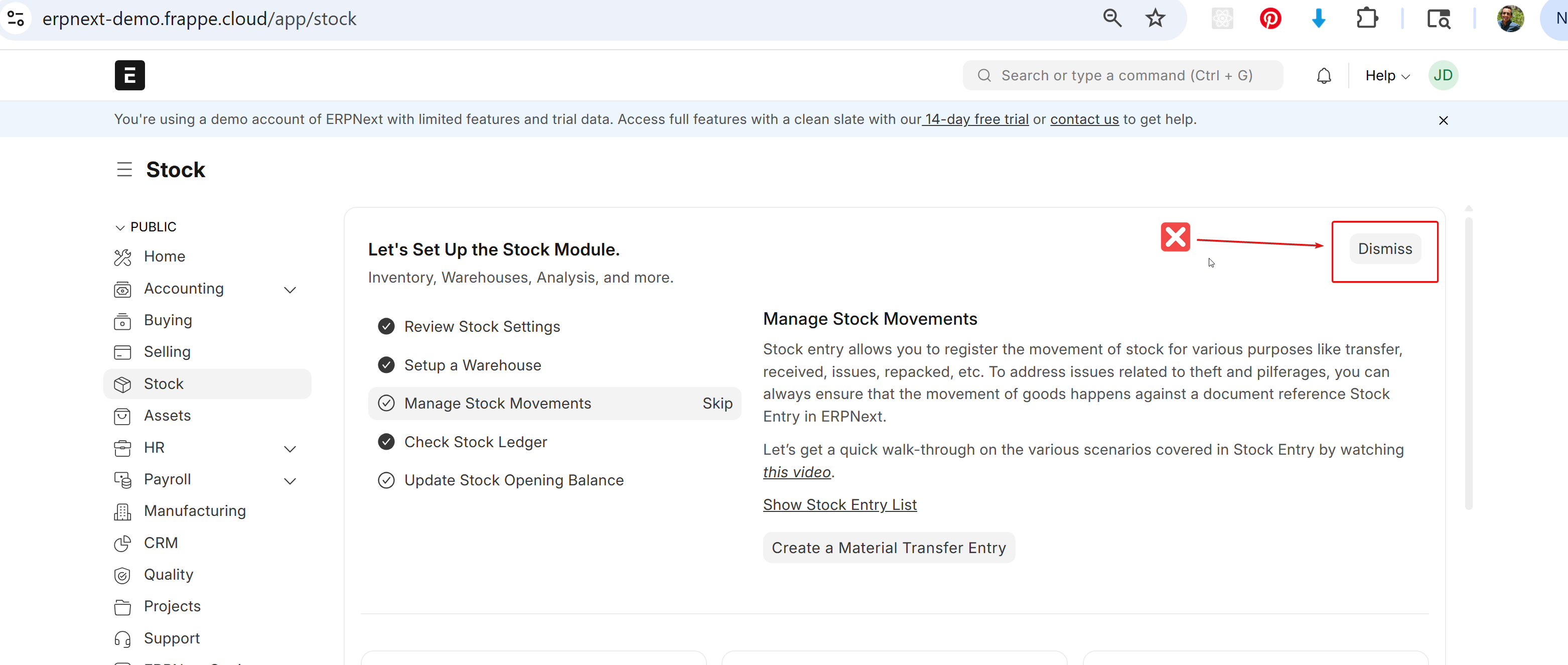Expand the Accounting submenu chevron

pos(291,290)
